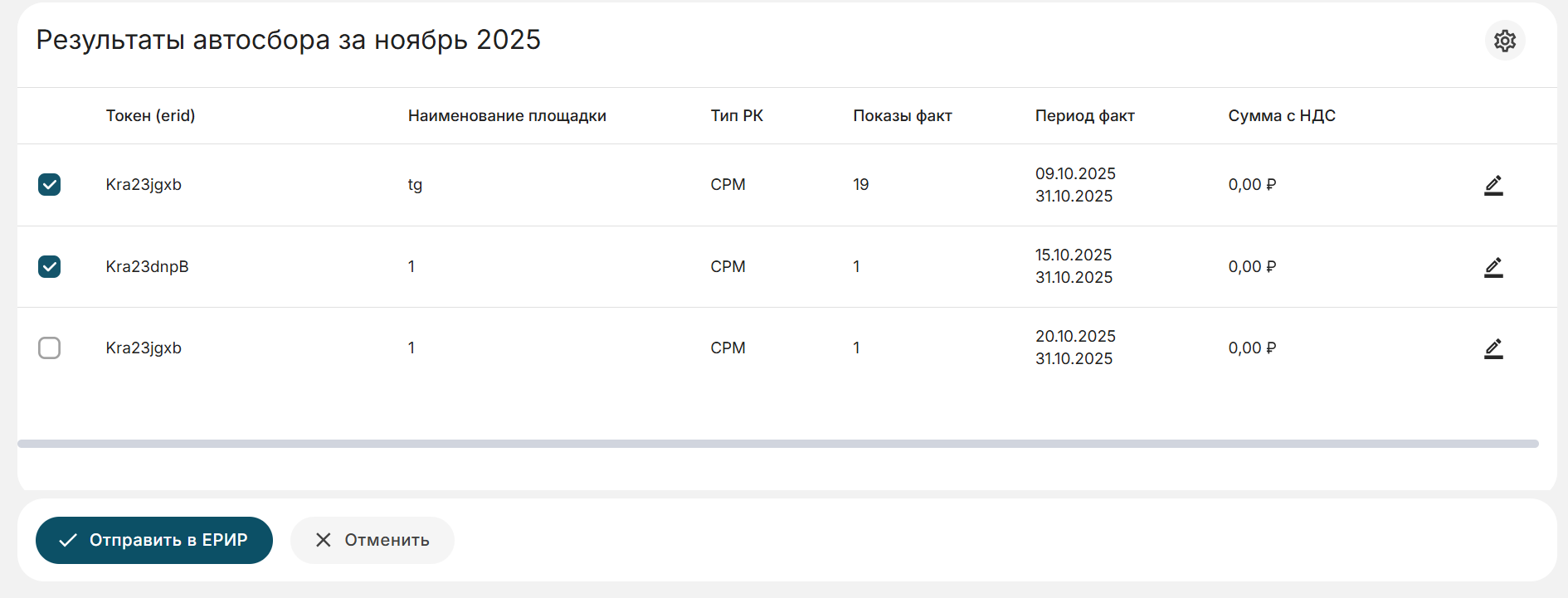1568x598 pixels.
Task: Click pencil icon for Kra23dnpB row
Action: point(1493,267)
